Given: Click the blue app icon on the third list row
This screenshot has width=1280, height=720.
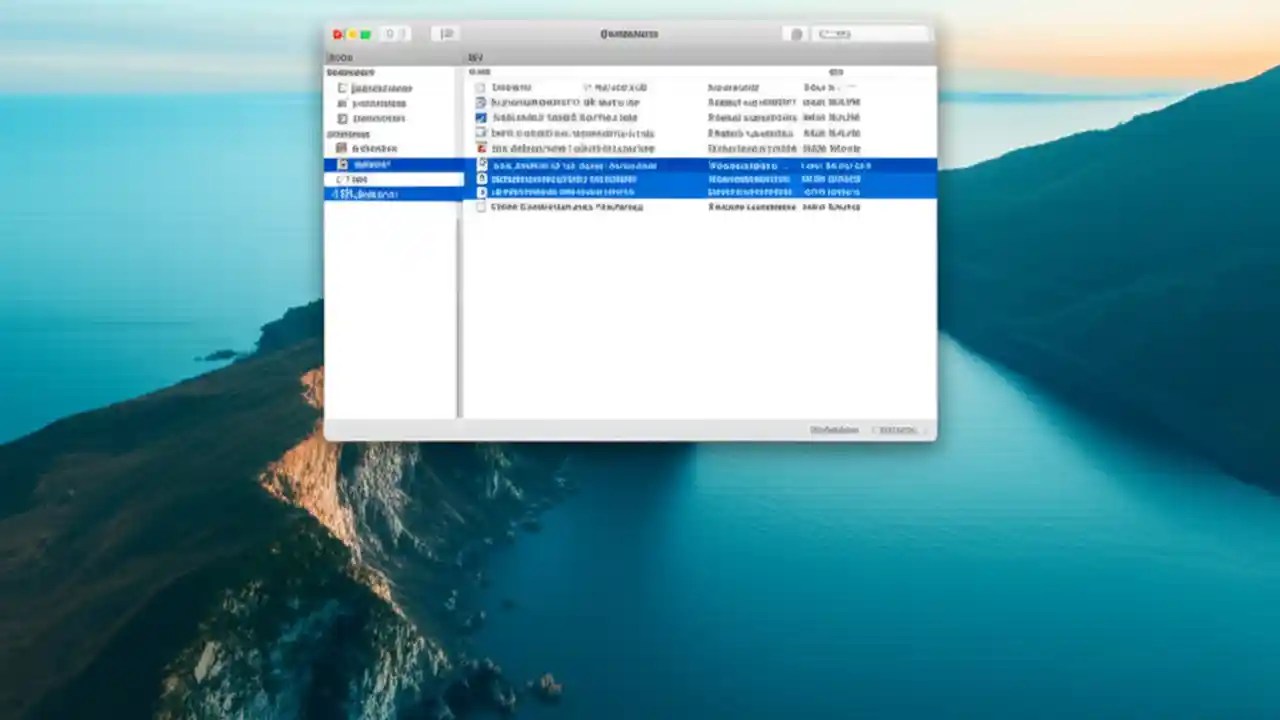Looking at the screenshot, I should (480, 118).
